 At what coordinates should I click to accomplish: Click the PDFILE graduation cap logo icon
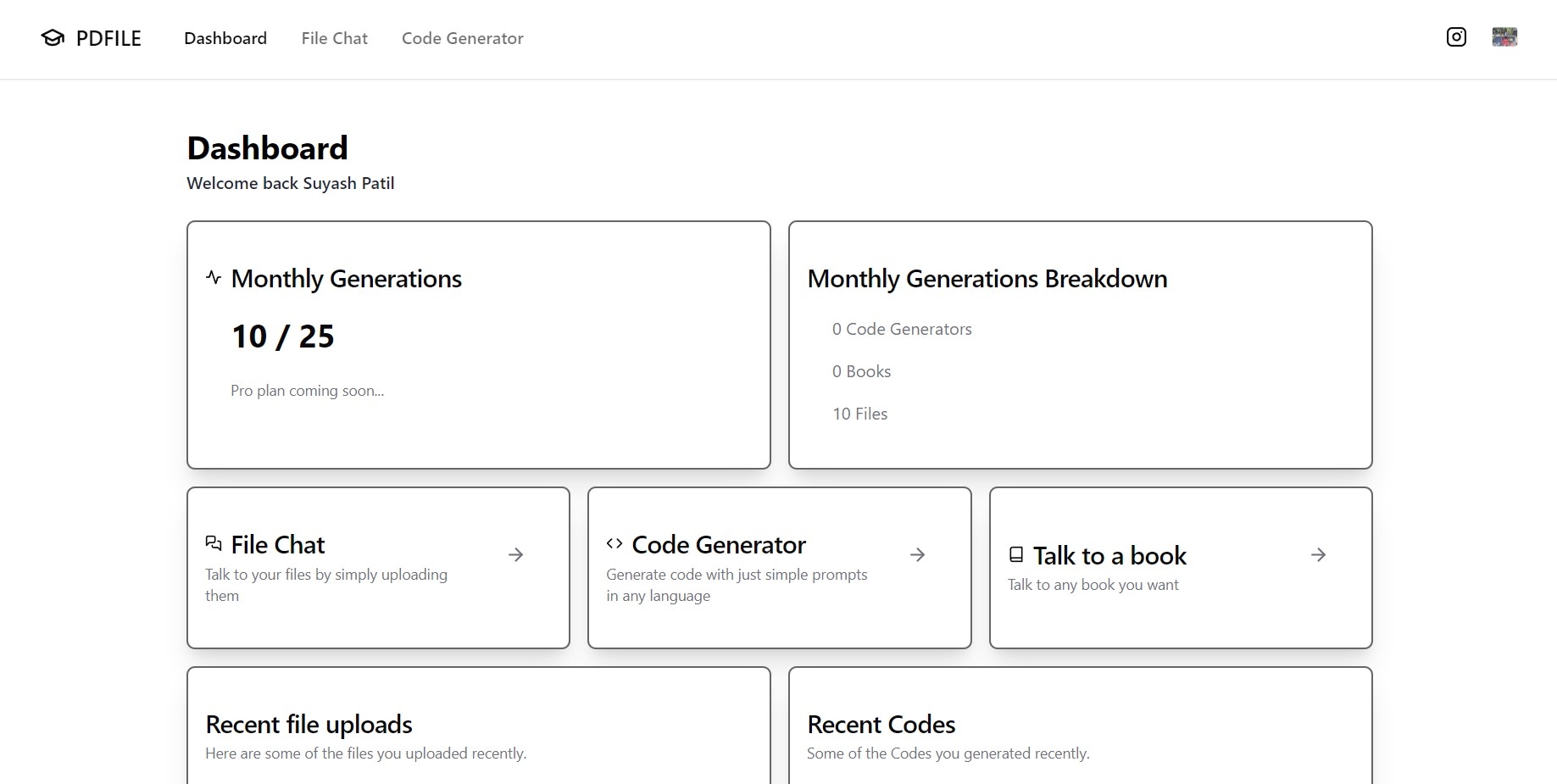[x=53, y=38]
